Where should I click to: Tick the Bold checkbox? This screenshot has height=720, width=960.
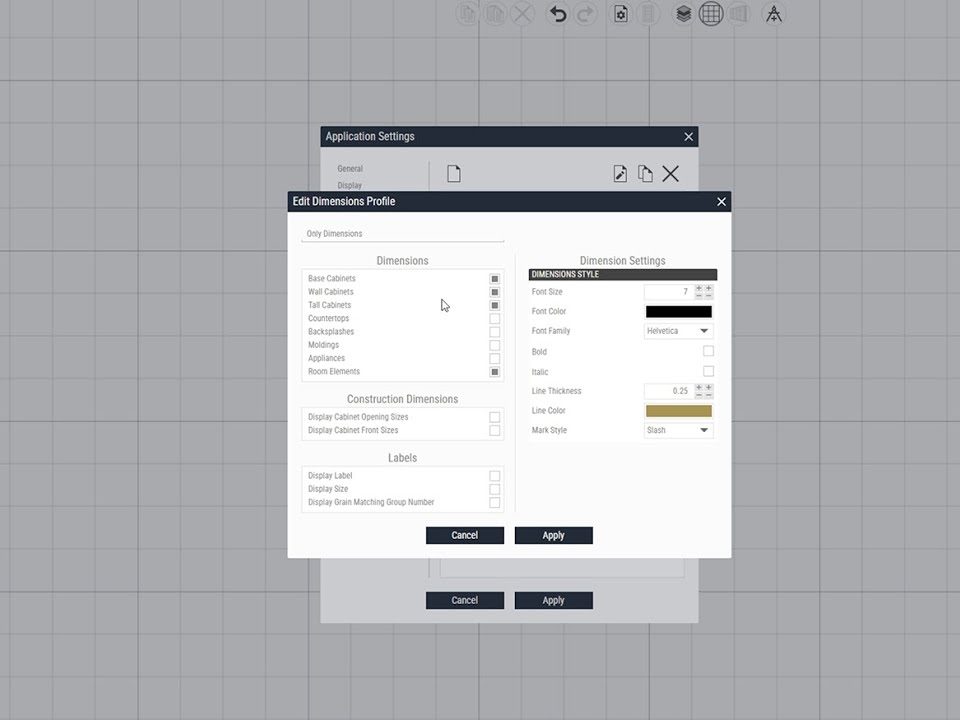tap(708, 351)
